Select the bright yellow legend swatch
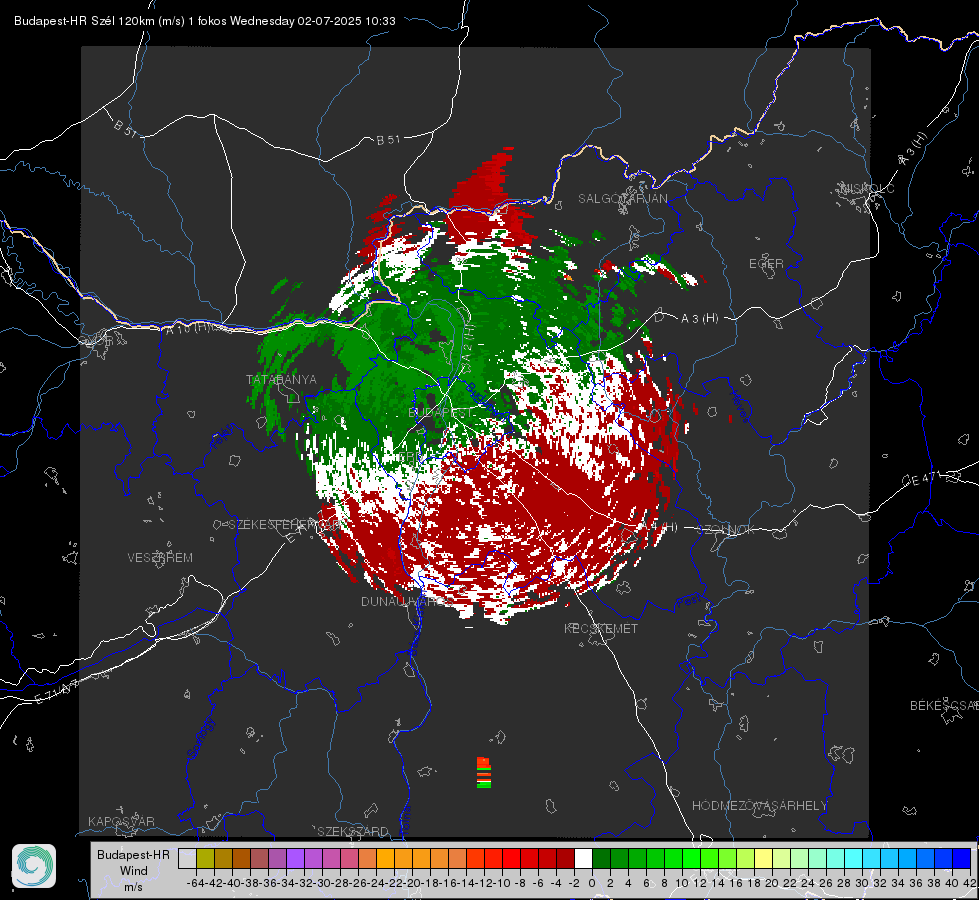This screenshot has height=900, width=979. tap(763, 858)
